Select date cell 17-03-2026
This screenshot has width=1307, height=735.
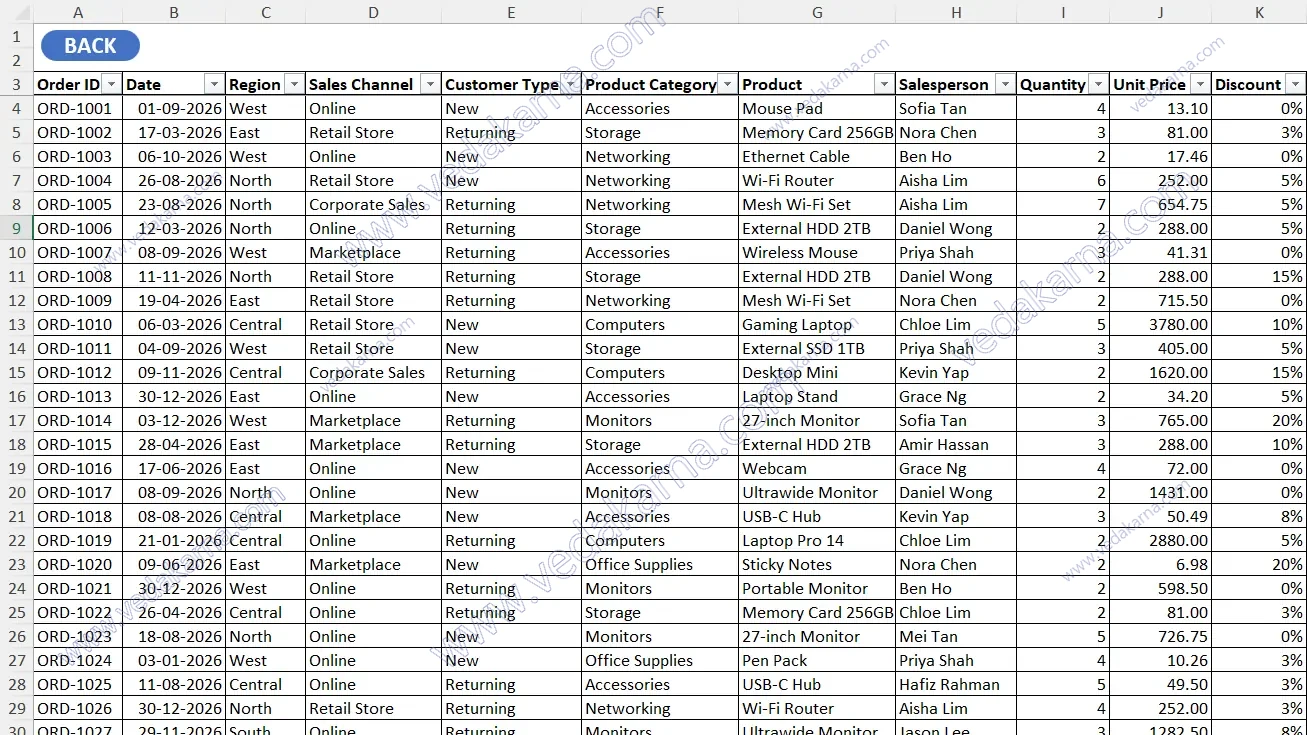click(x=174, y=133)
